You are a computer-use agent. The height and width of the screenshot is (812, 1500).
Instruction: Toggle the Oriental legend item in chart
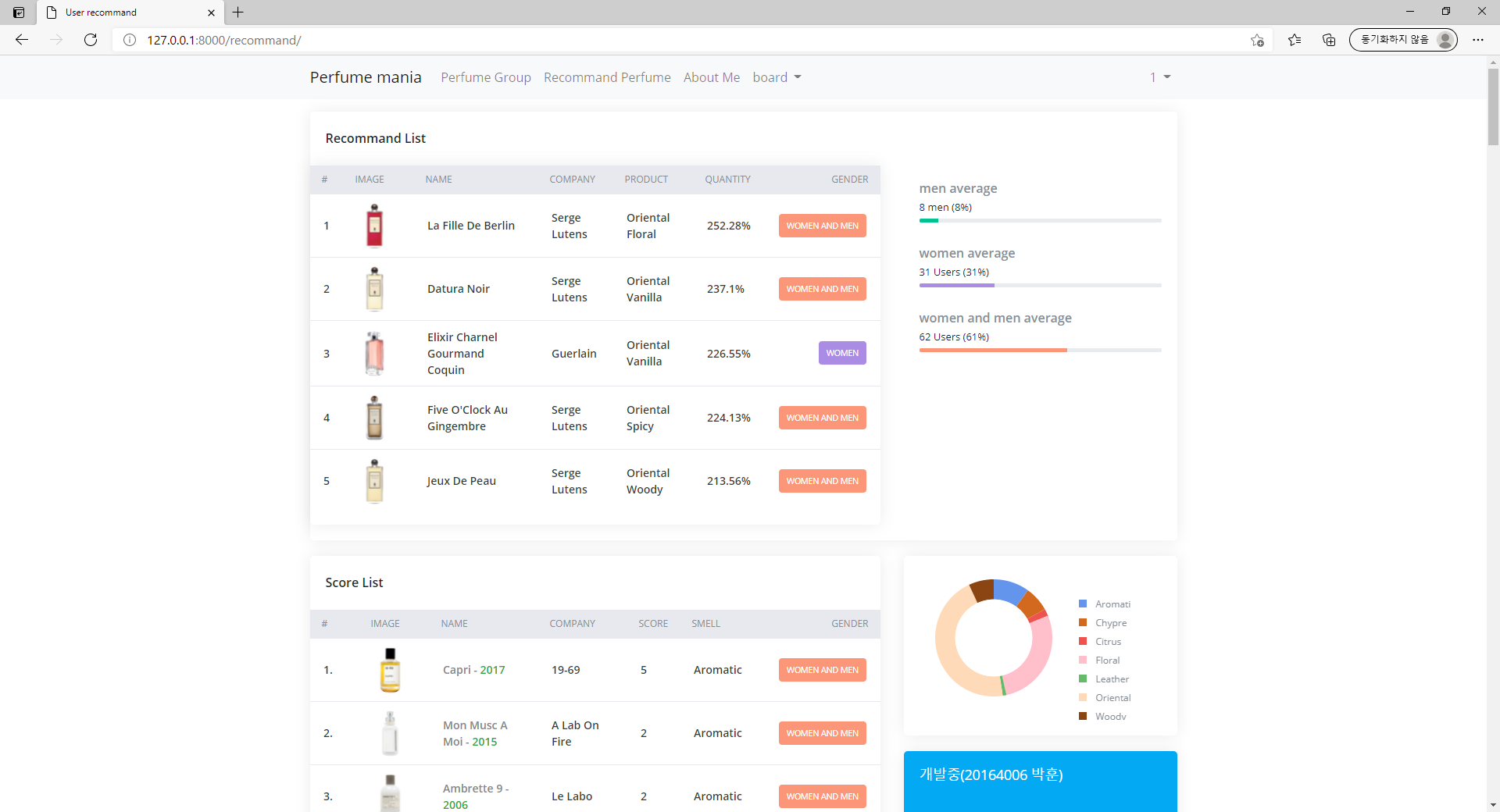click(x=1112, y=698)
